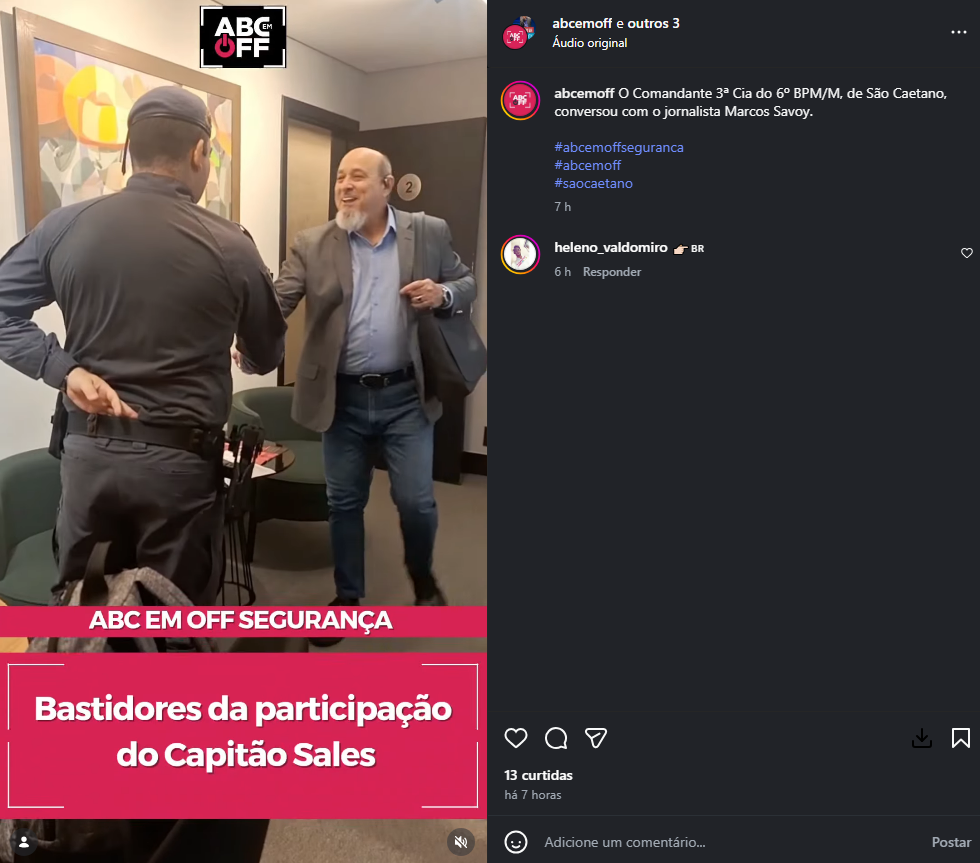980x863 pixels.
Task: Click the Postar button
Action: [951, 842]
